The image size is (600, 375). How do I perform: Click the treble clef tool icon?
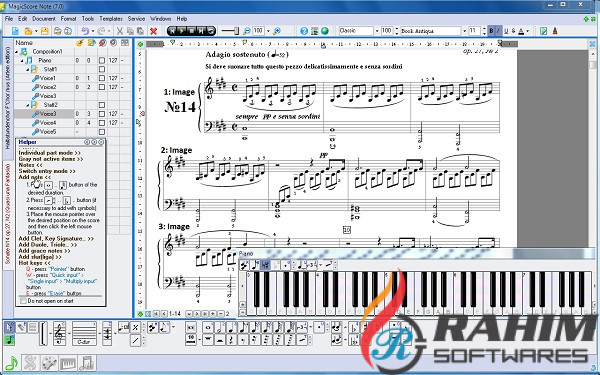(60, 334)
